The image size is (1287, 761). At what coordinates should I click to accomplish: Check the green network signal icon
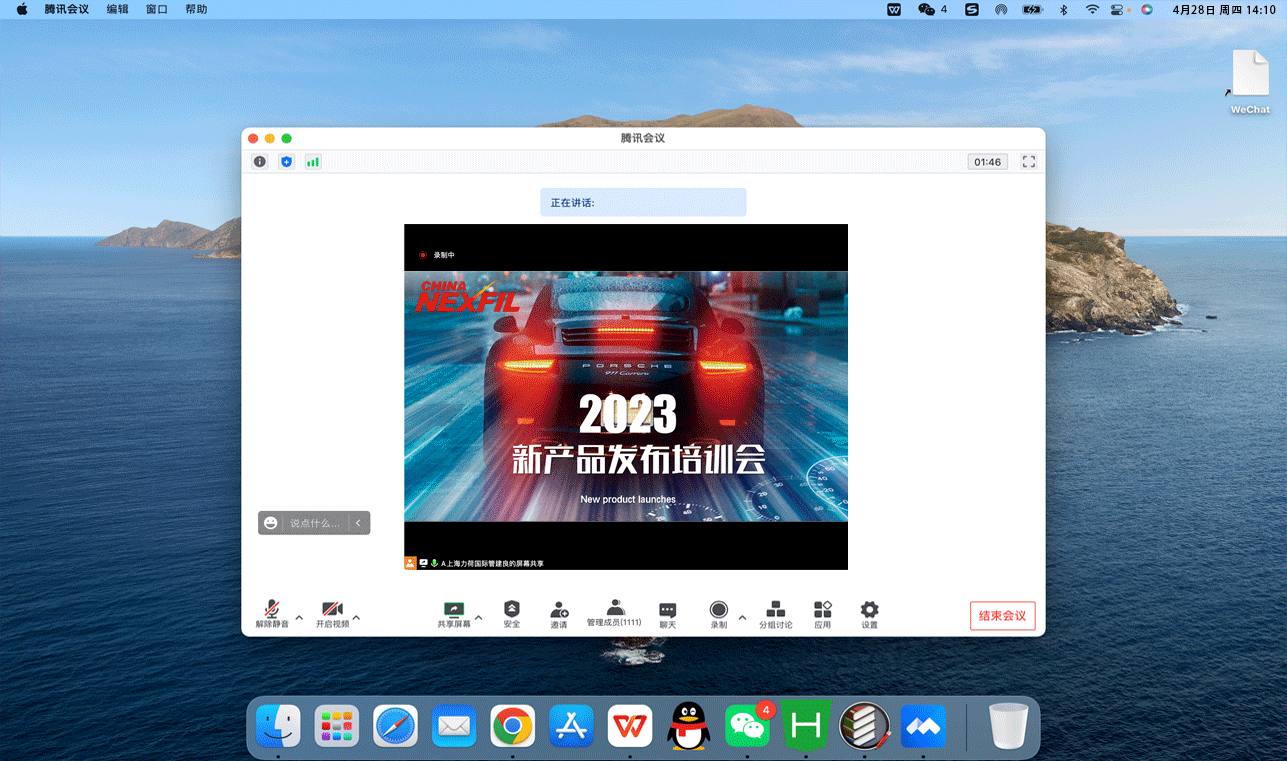tap(313, 162)
